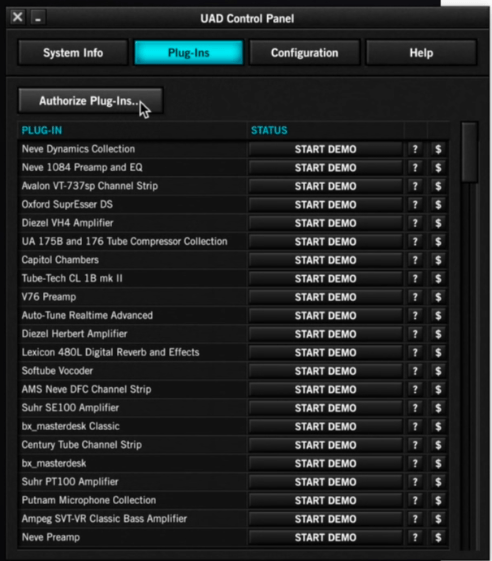
Task: Open help for Tube-Tech CL 1B mk II
Action: [415, 279]
